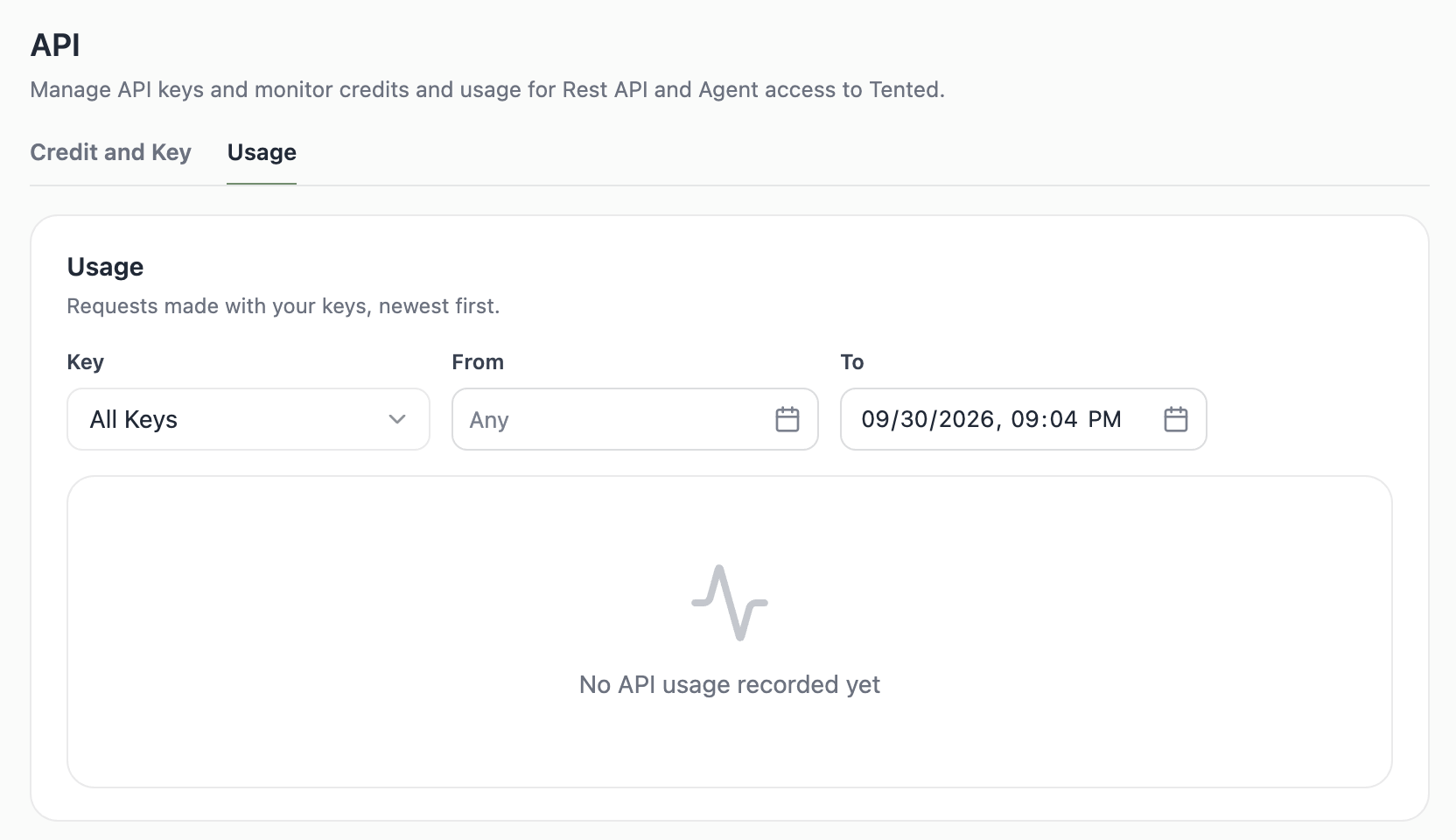This screenshot has width=1456, height=840.
Task: Expand the All Keys dropdown
Action: (x=248, y=419)
